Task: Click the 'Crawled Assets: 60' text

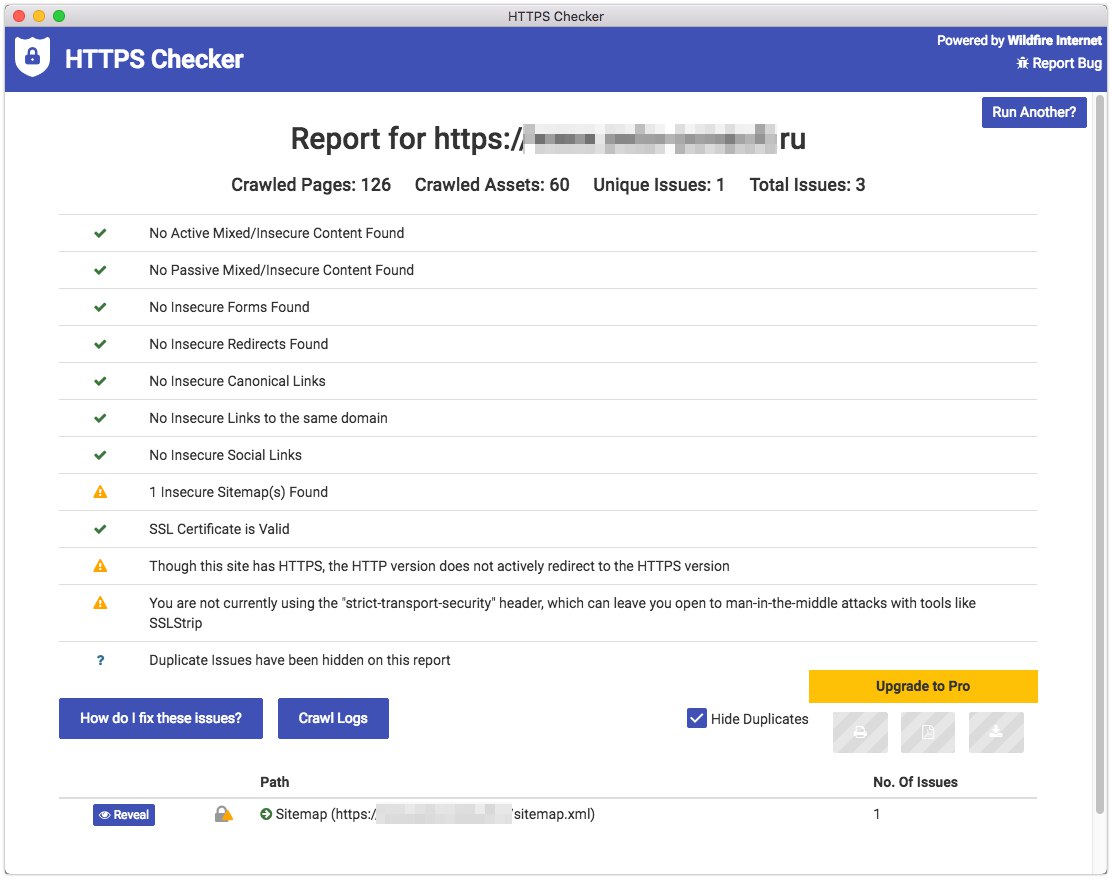Action: (492, 184)
